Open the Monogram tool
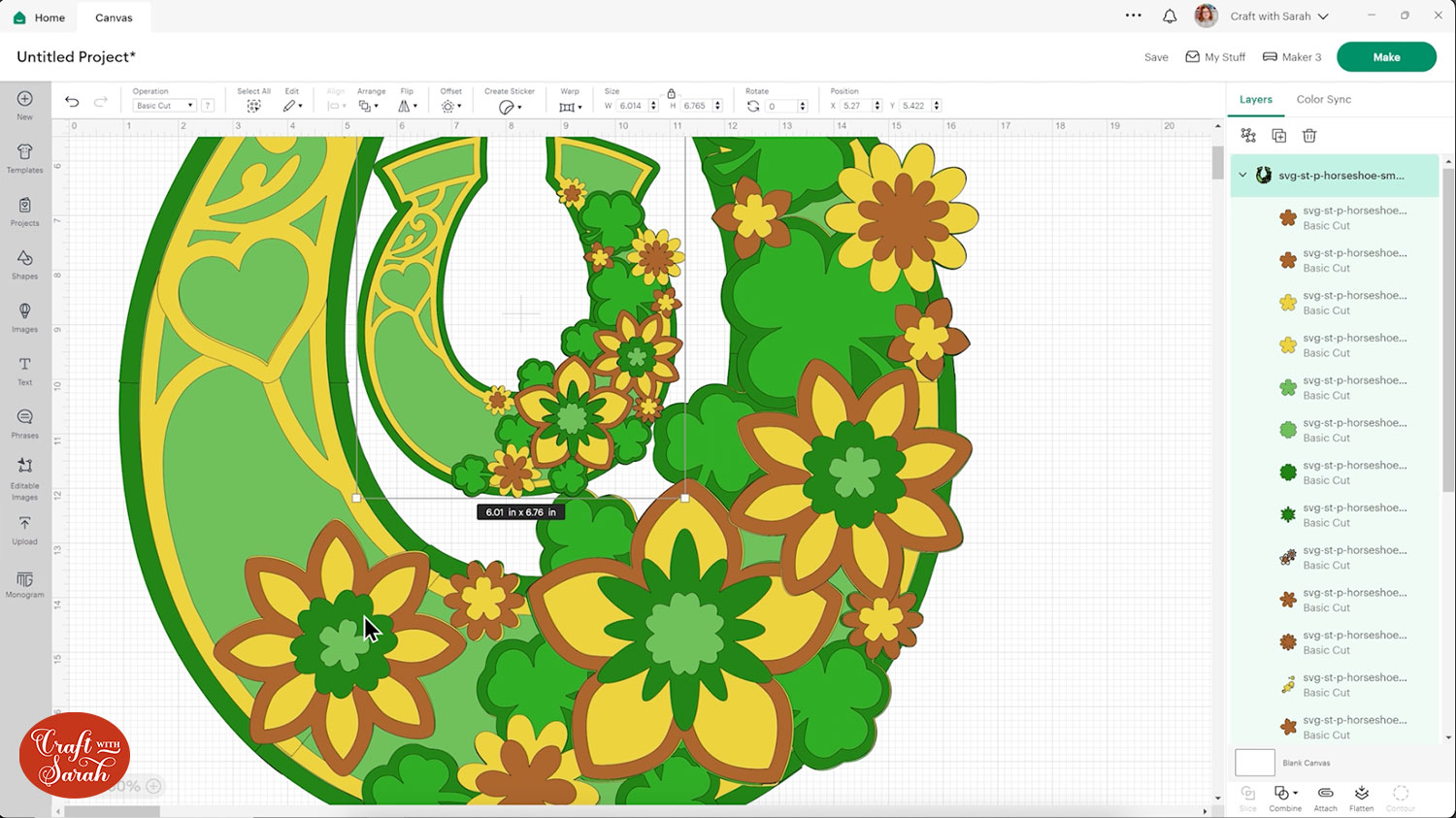The height and width of the screenshot is (818, 1456). point(24,585)
